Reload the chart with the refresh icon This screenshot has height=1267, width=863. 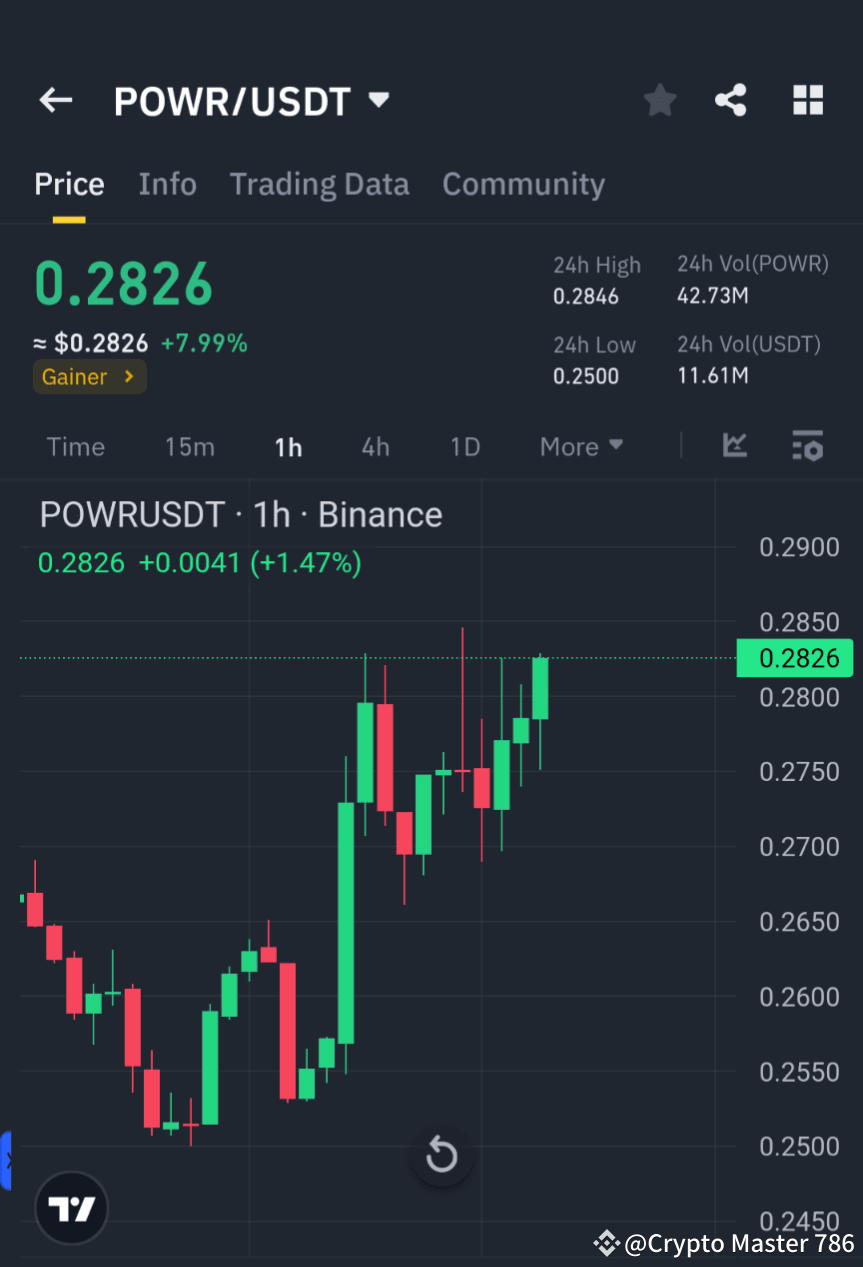point(441,1155)
